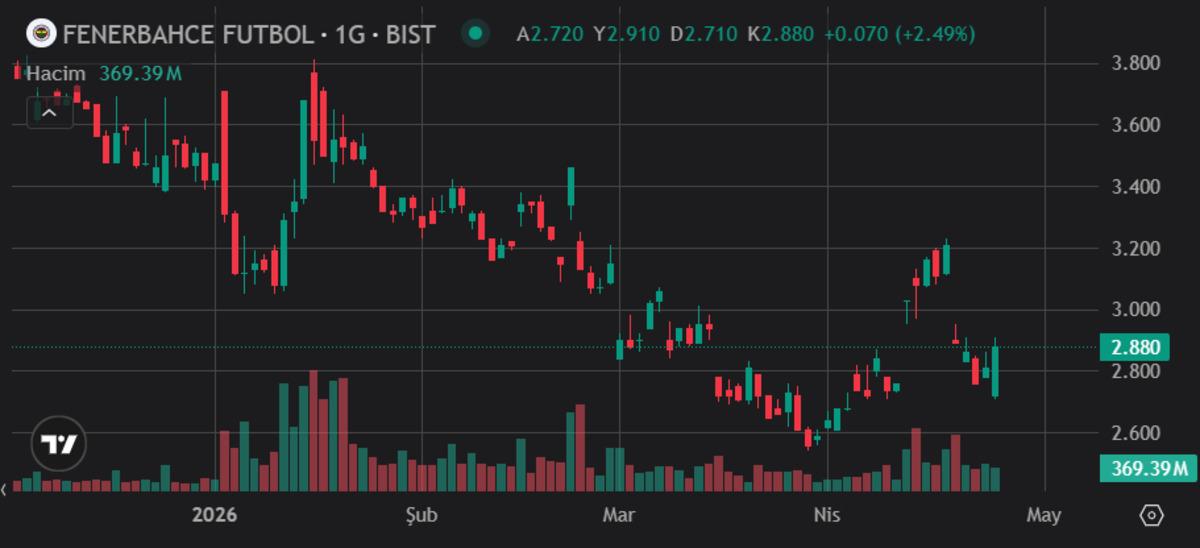Click the +0.070 (+2.49%) change value
Viewport: 1200px width, 548px height.
click(898, 34)
